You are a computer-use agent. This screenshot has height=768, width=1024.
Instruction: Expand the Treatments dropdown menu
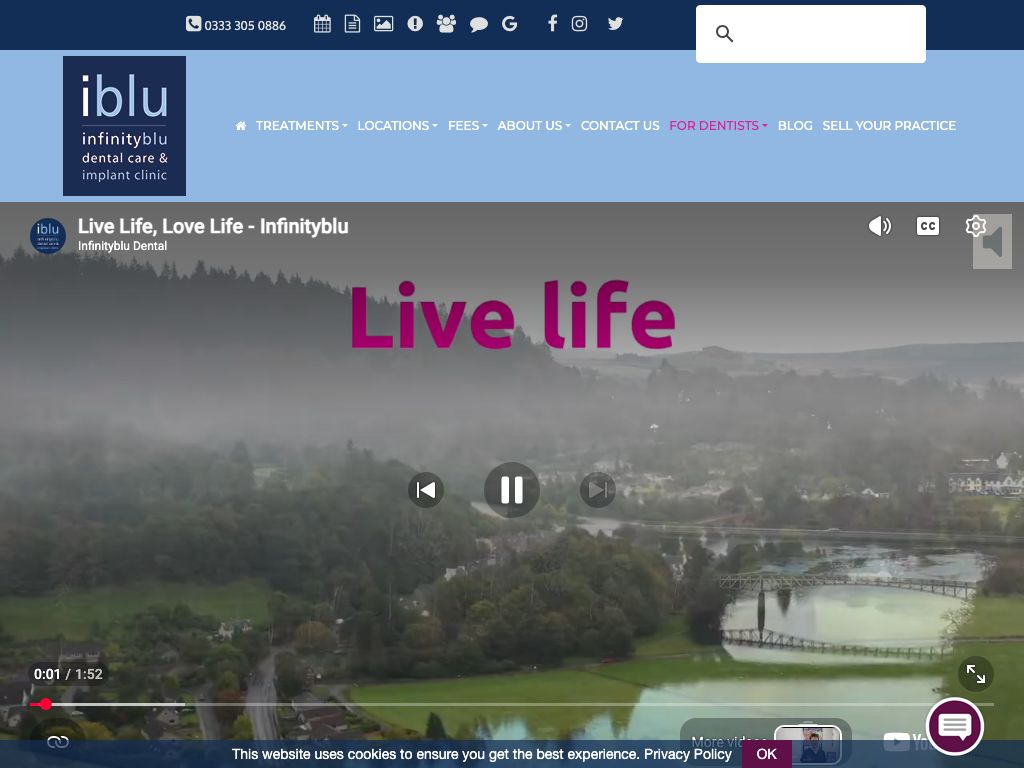tap(301, 125)
